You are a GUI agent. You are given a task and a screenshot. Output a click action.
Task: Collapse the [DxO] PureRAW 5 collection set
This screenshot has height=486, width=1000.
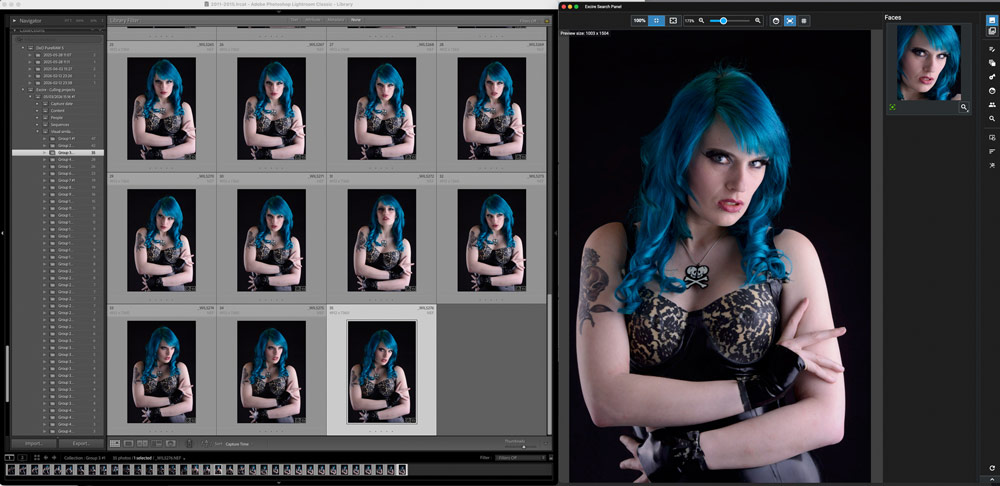point(23,48)
